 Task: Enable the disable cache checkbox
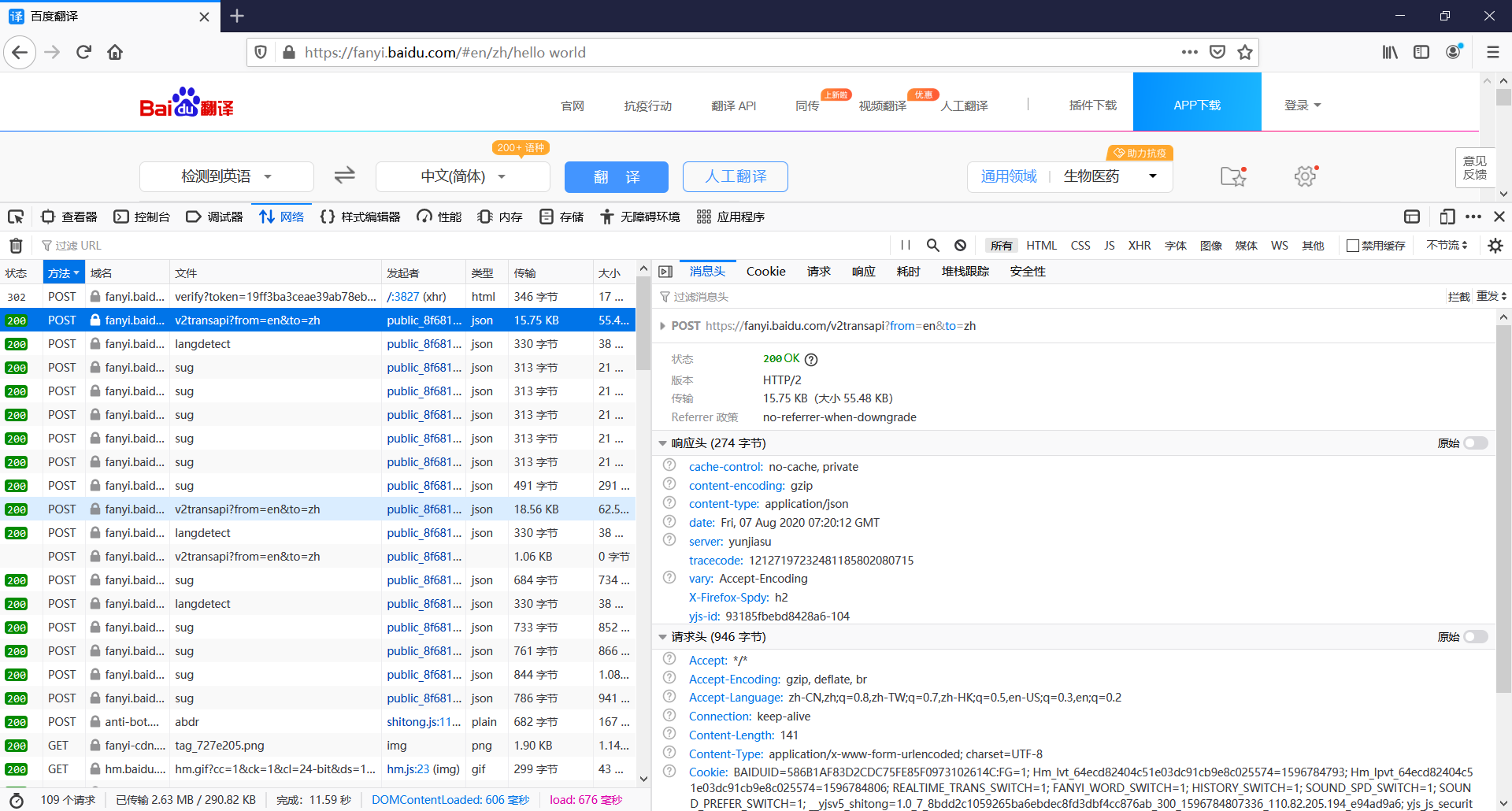pyautogui.click(x=1353, y=246)
